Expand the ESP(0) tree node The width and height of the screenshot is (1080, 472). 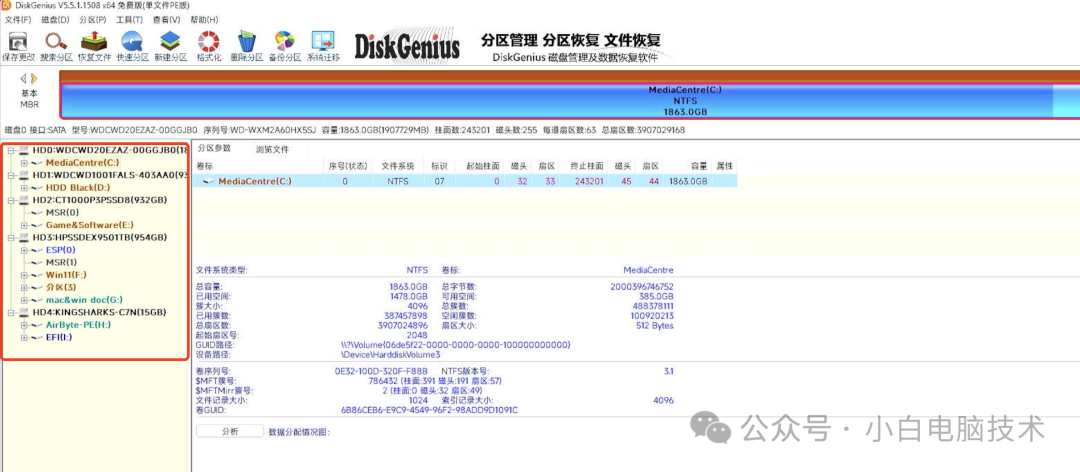(24, 250)
